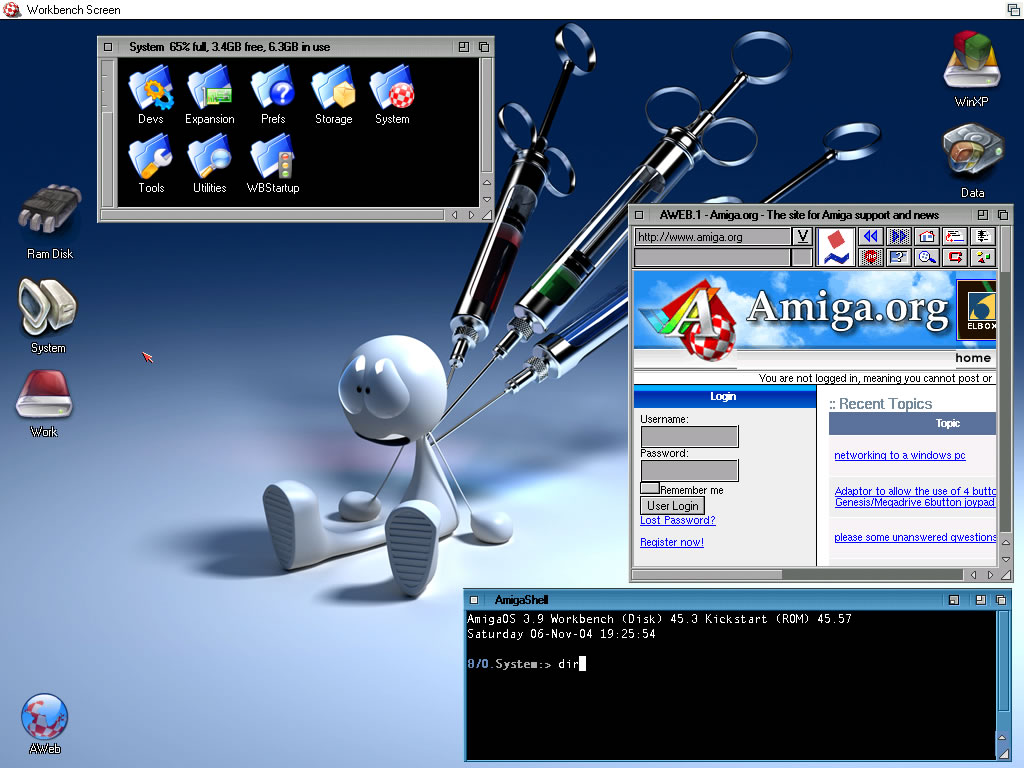This screenshot has height=768, width=1024.
Task: Open the Expansion drawer icon
Action: 210,95
